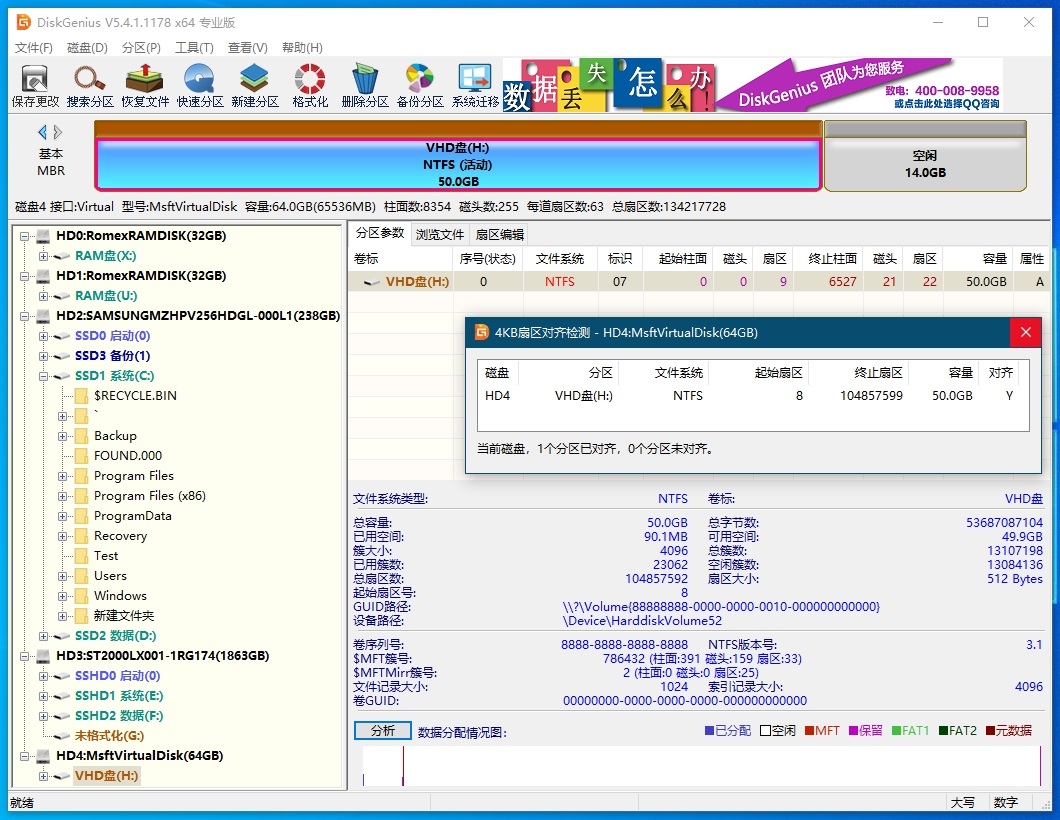Expand the Windows folder node
Viewport: 1060px width, 820px height.
point(62,596)
